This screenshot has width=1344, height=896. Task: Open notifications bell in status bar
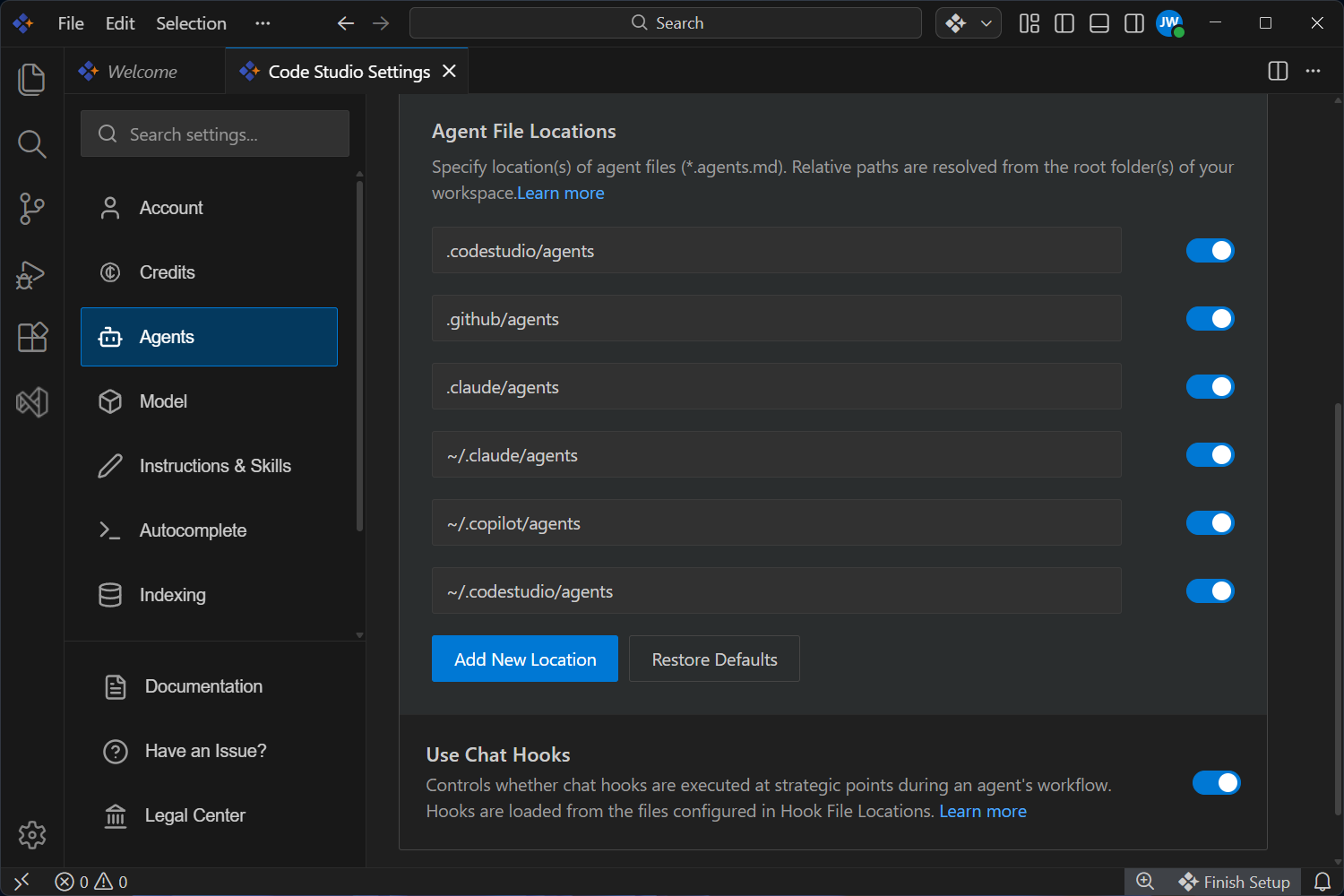point(1322,882)
